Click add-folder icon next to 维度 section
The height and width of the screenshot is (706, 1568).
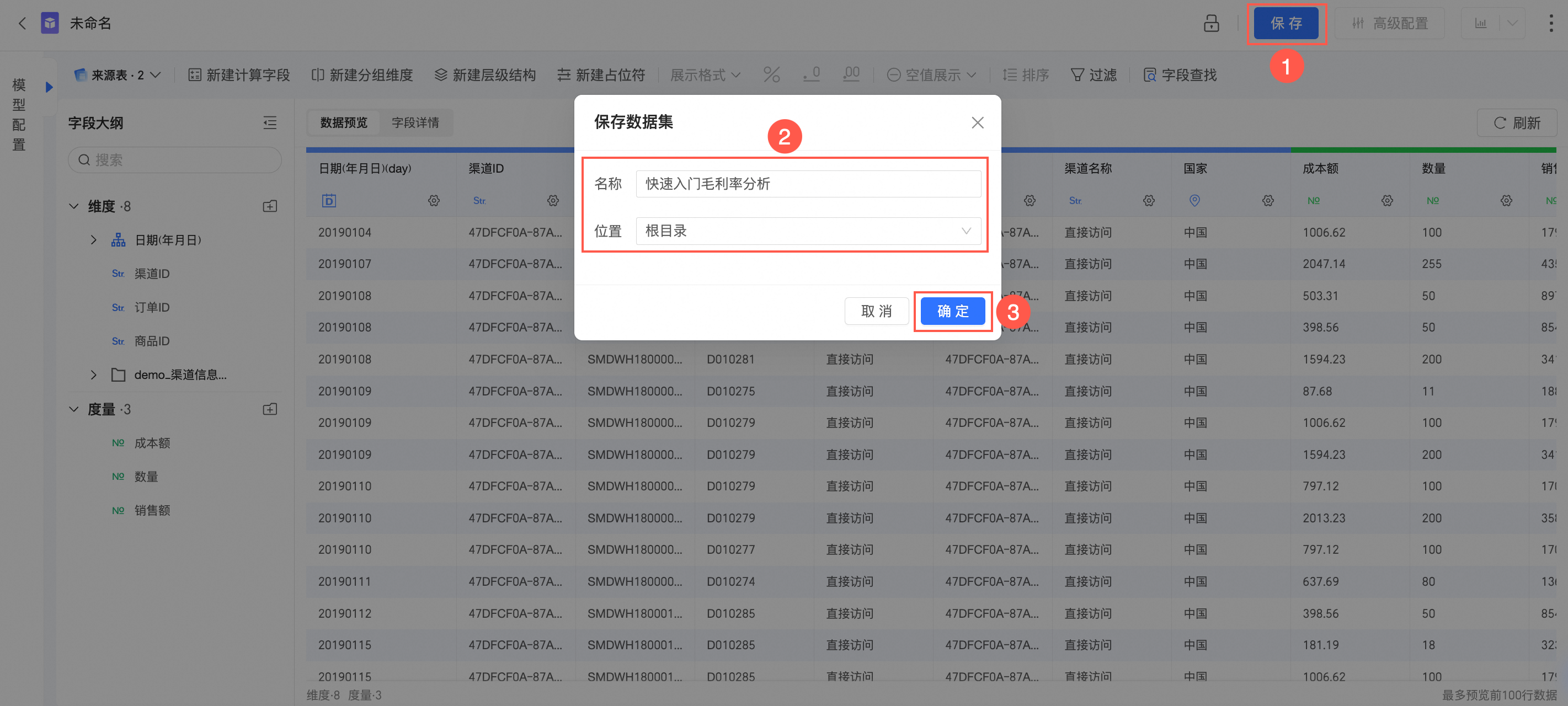(270, 206)
